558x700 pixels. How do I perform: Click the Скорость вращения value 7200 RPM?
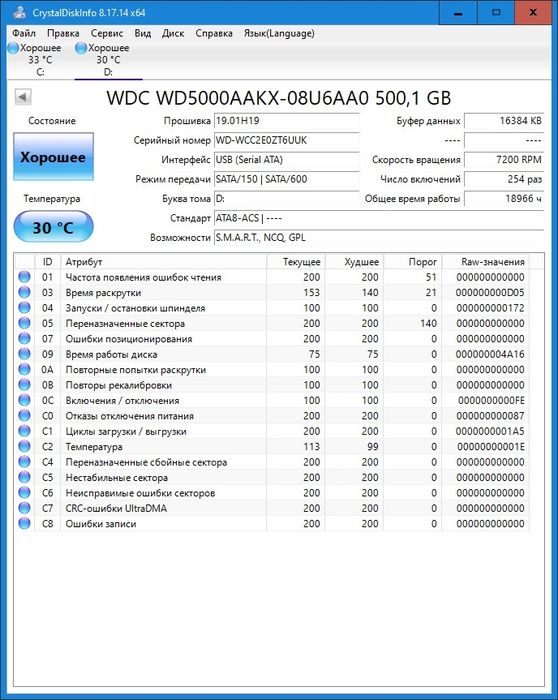click(504, 159)
